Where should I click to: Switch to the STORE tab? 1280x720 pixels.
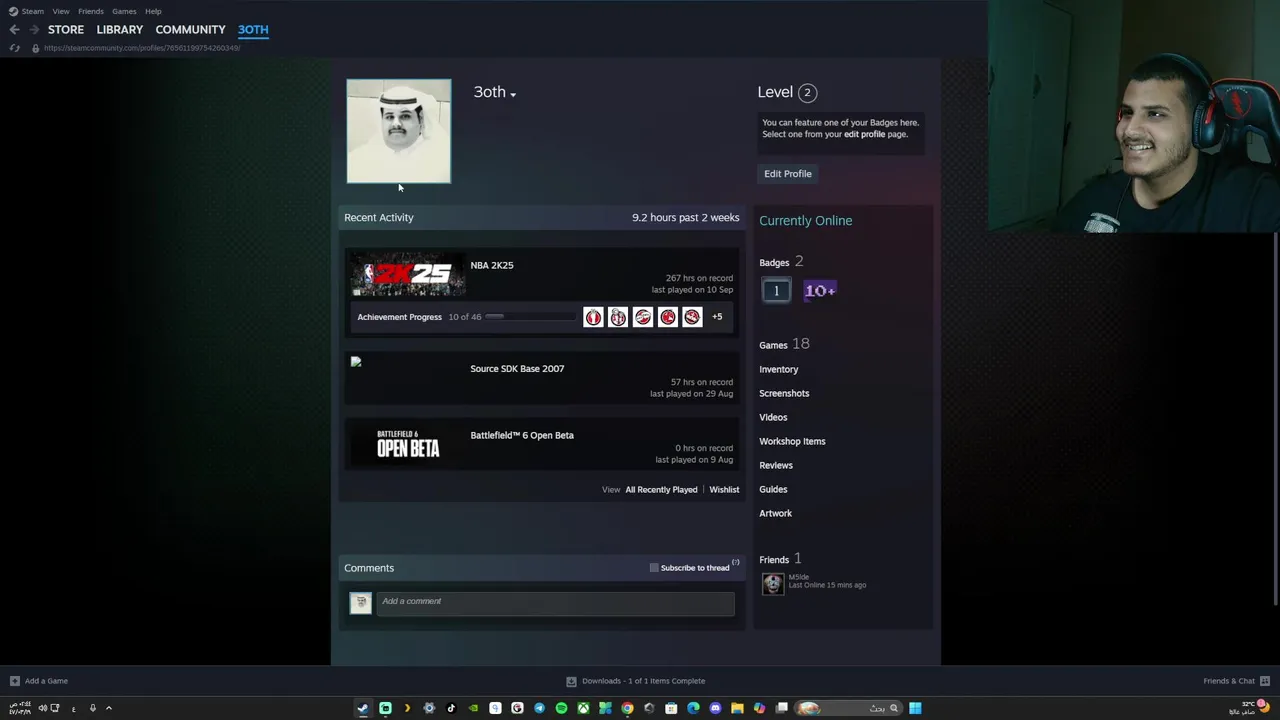click(66, 30)
